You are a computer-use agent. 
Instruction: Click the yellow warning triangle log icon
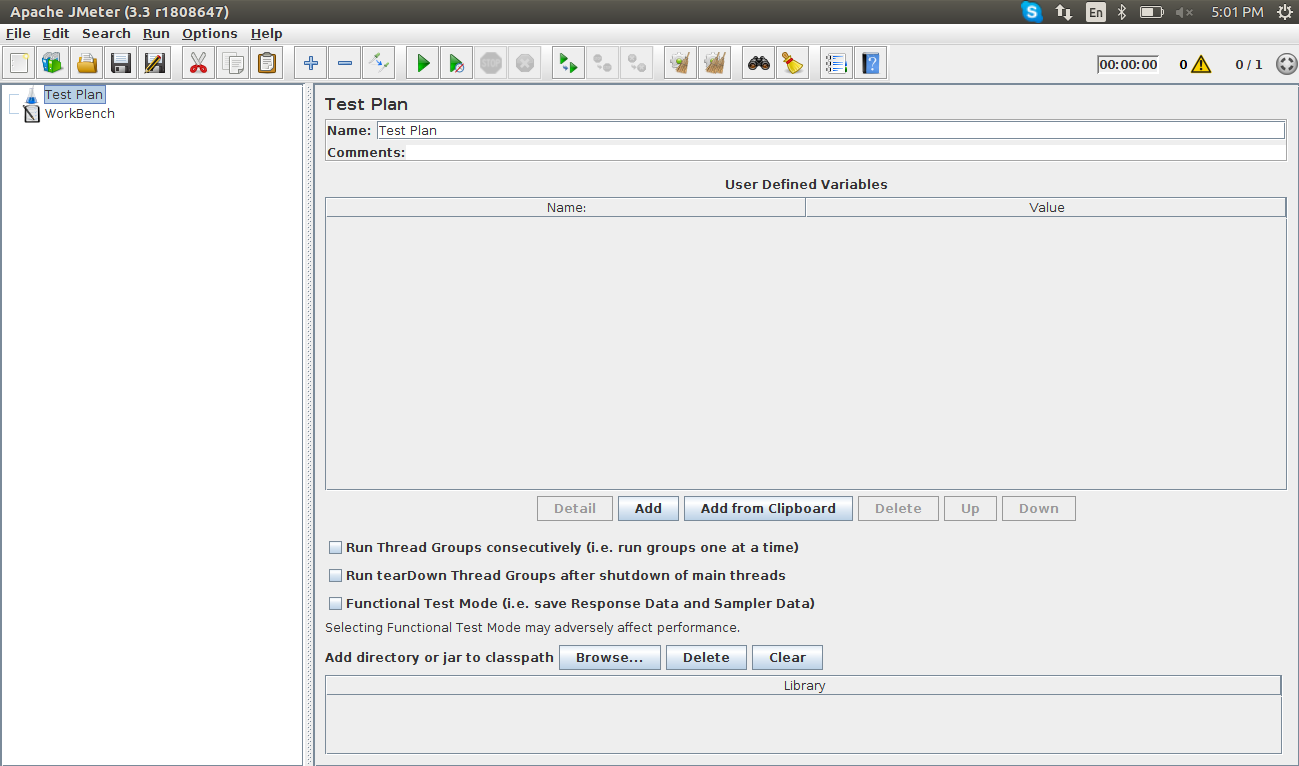click(x=1200, y=64)
